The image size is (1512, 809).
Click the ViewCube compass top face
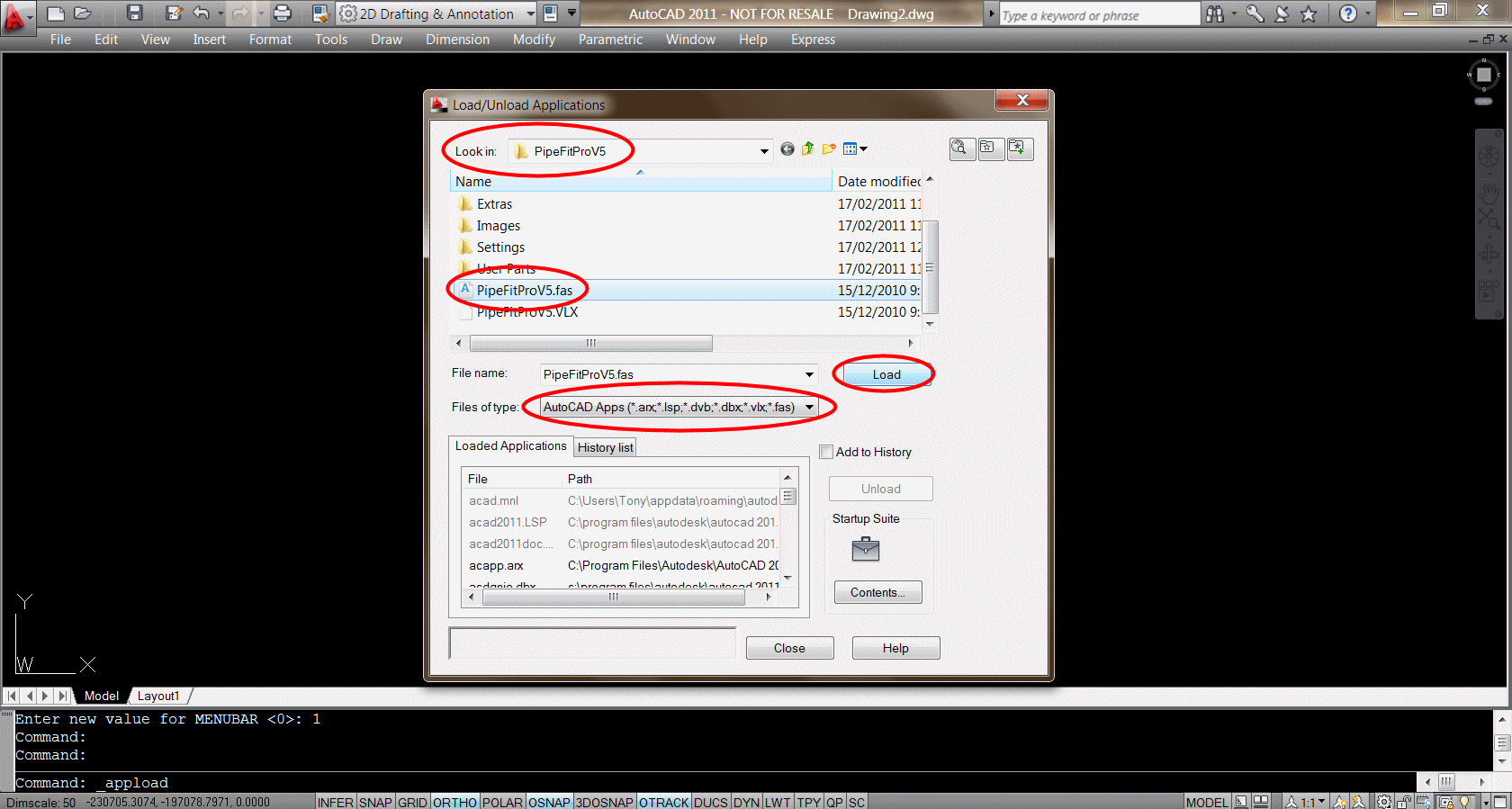pyautogui.click(x=1484, y=76)
